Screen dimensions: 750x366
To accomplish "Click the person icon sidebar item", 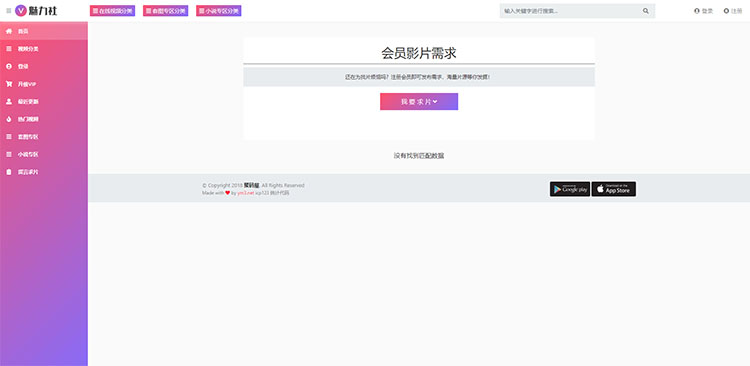I will (44, 102).
